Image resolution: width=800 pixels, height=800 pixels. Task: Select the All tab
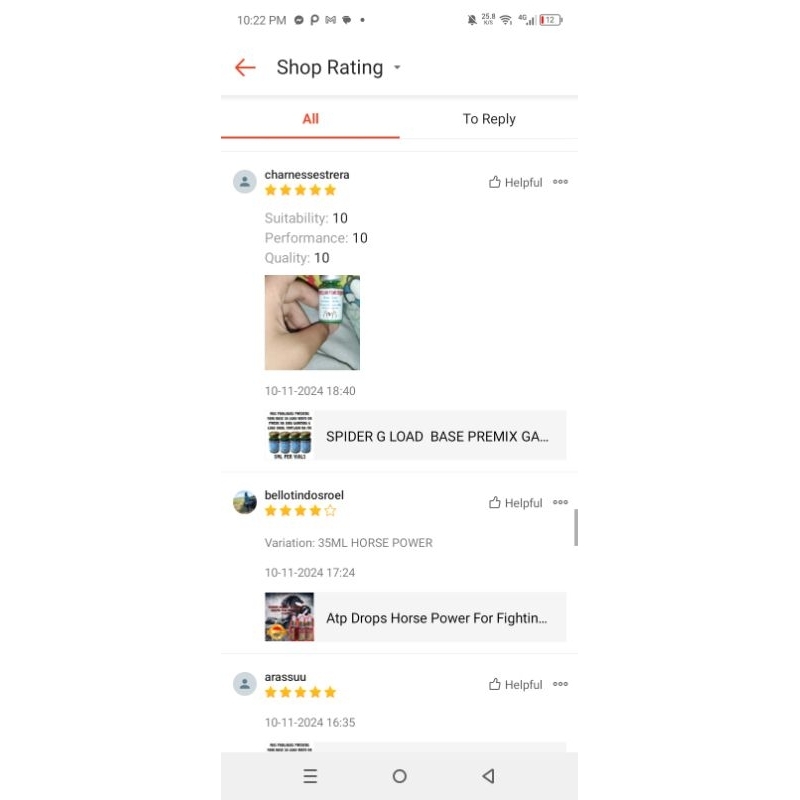(310, 119)
